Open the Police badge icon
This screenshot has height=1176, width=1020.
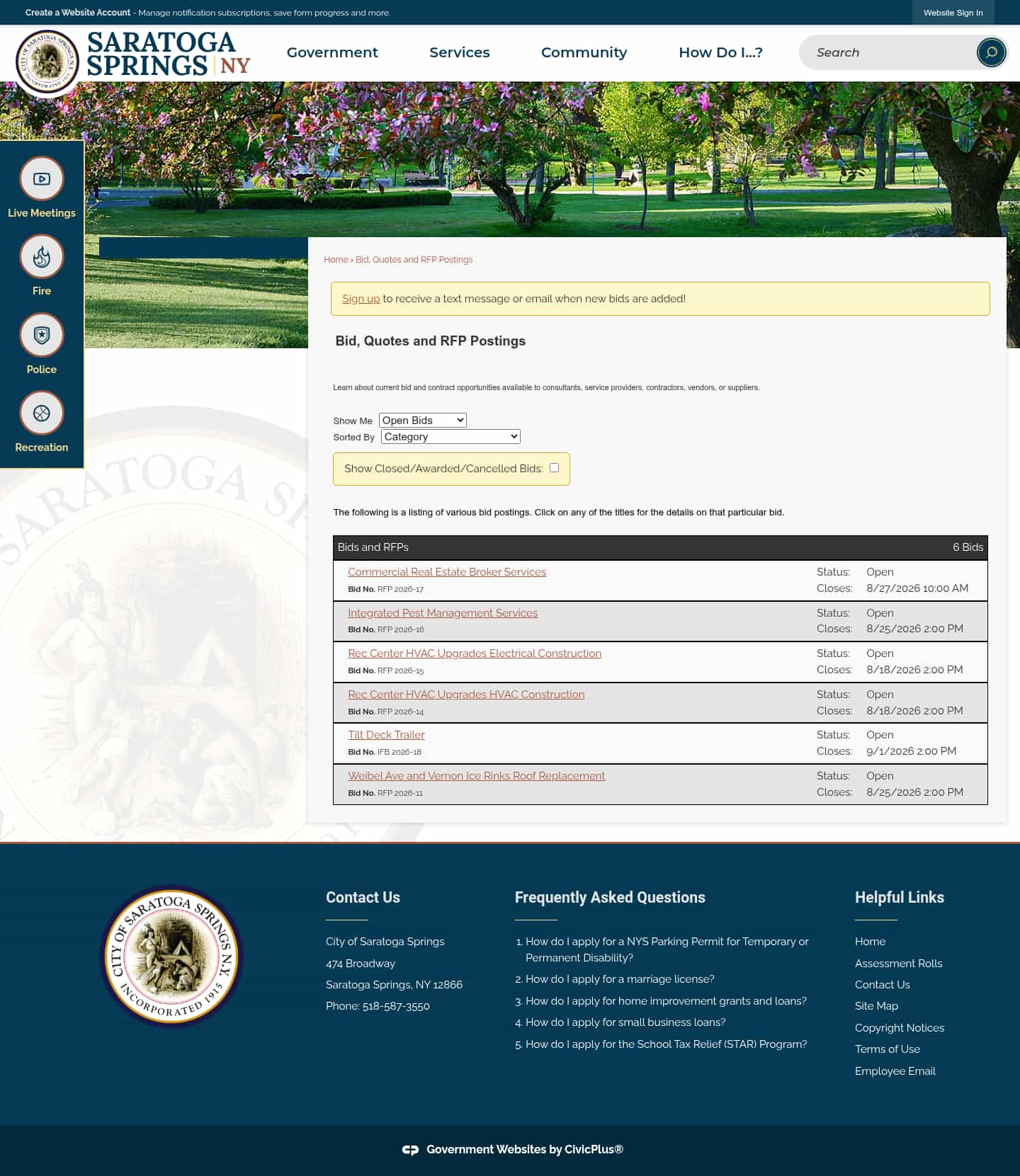click(x=42, y=335)
